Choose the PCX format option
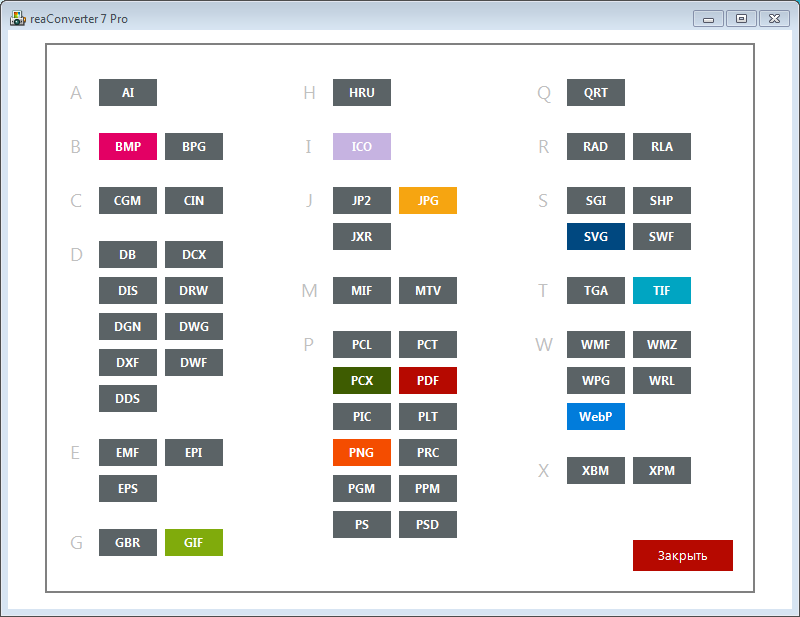Image resolution: width=800 pixels, height=617 pixels. (361, 380)
